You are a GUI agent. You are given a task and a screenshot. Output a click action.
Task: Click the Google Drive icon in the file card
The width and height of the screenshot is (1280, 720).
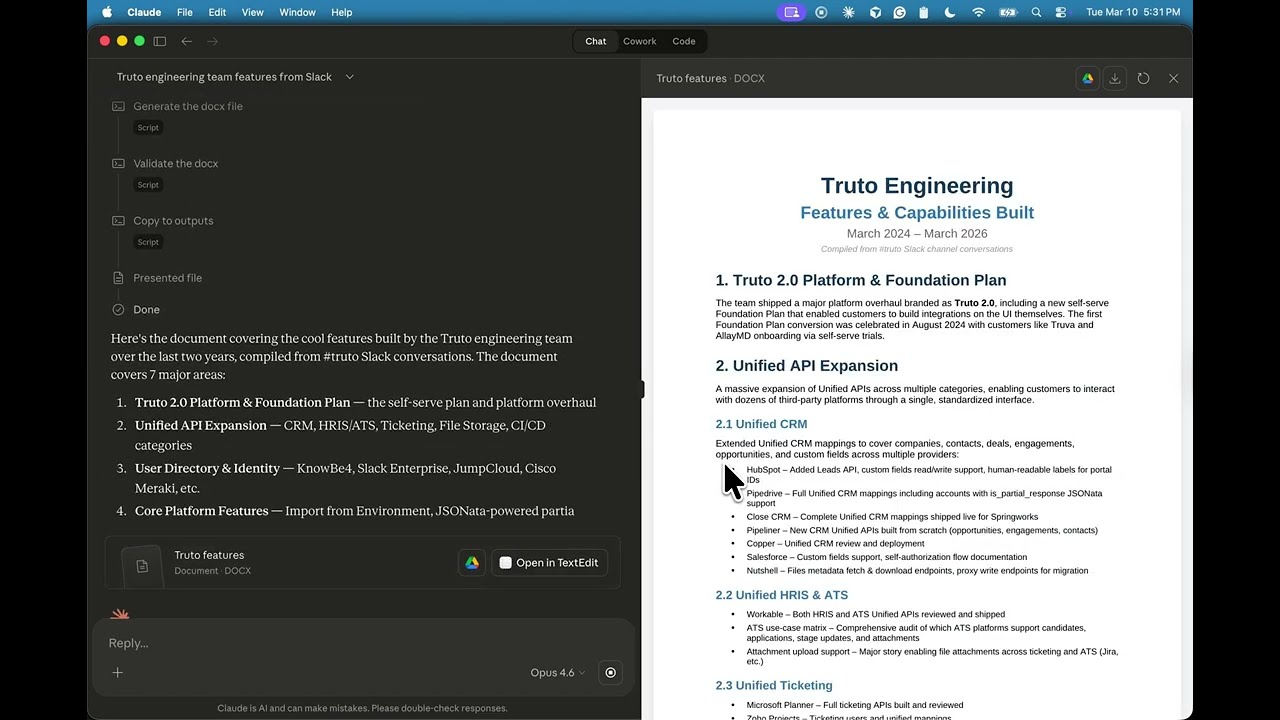[472, 563]
